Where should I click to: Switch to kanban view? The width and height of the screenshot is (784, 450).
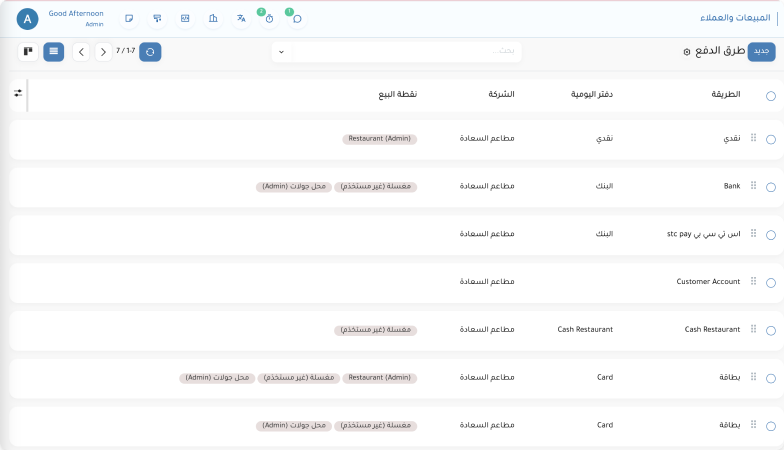[x=28, y=51]
